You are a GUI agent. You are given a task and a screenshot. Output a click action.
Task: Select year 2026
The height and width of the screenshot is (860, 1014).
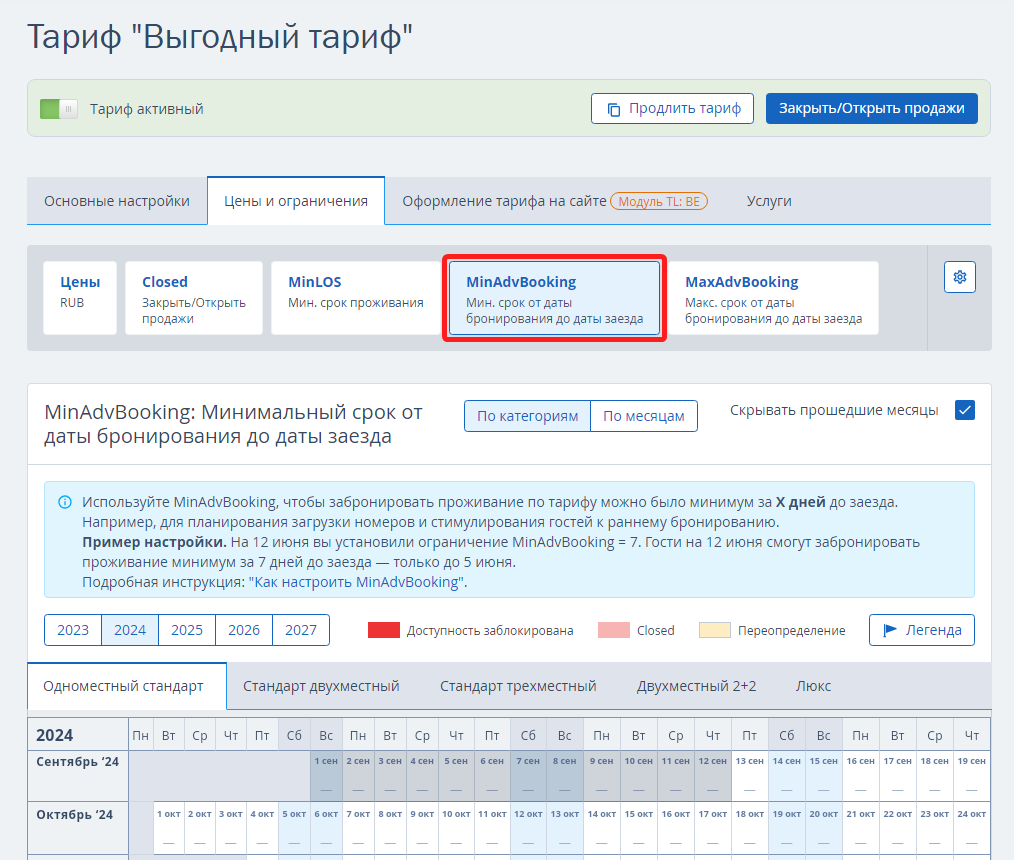click(x=244, y=630)
